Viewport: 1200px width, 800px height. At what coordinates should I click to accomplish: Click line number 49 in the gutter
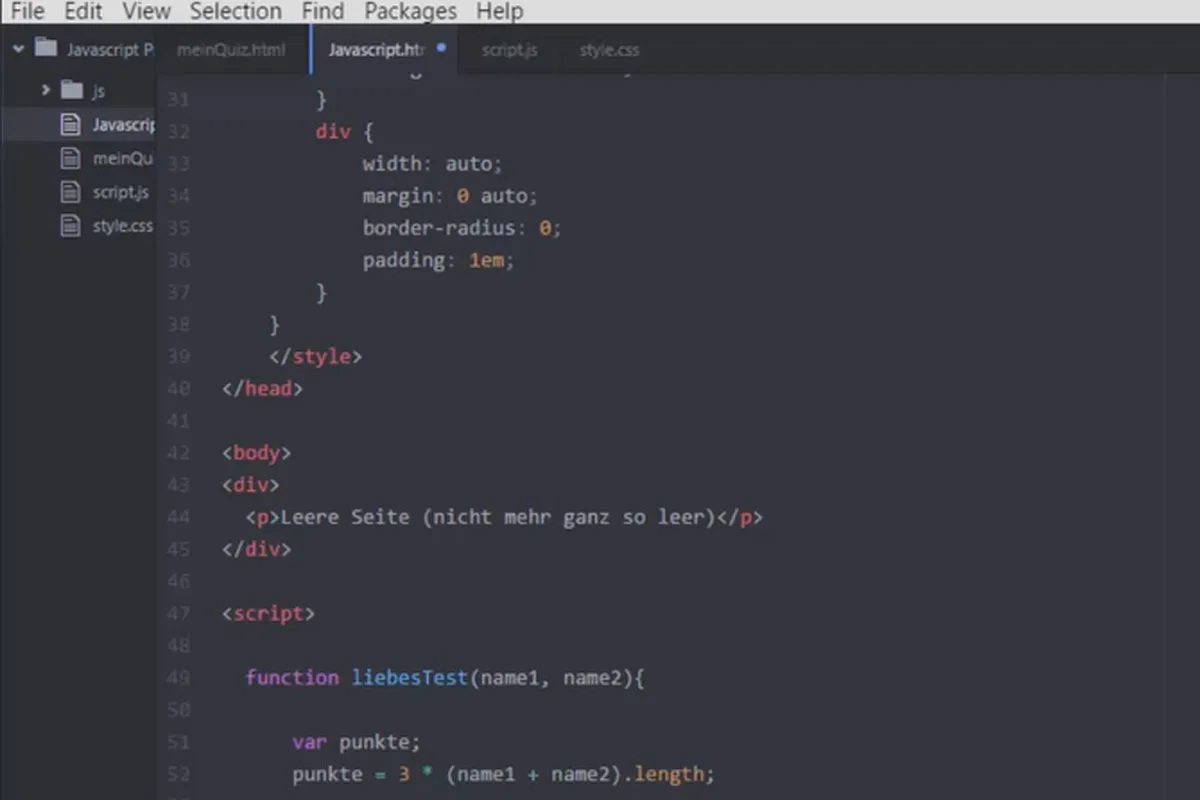[178, 678]
